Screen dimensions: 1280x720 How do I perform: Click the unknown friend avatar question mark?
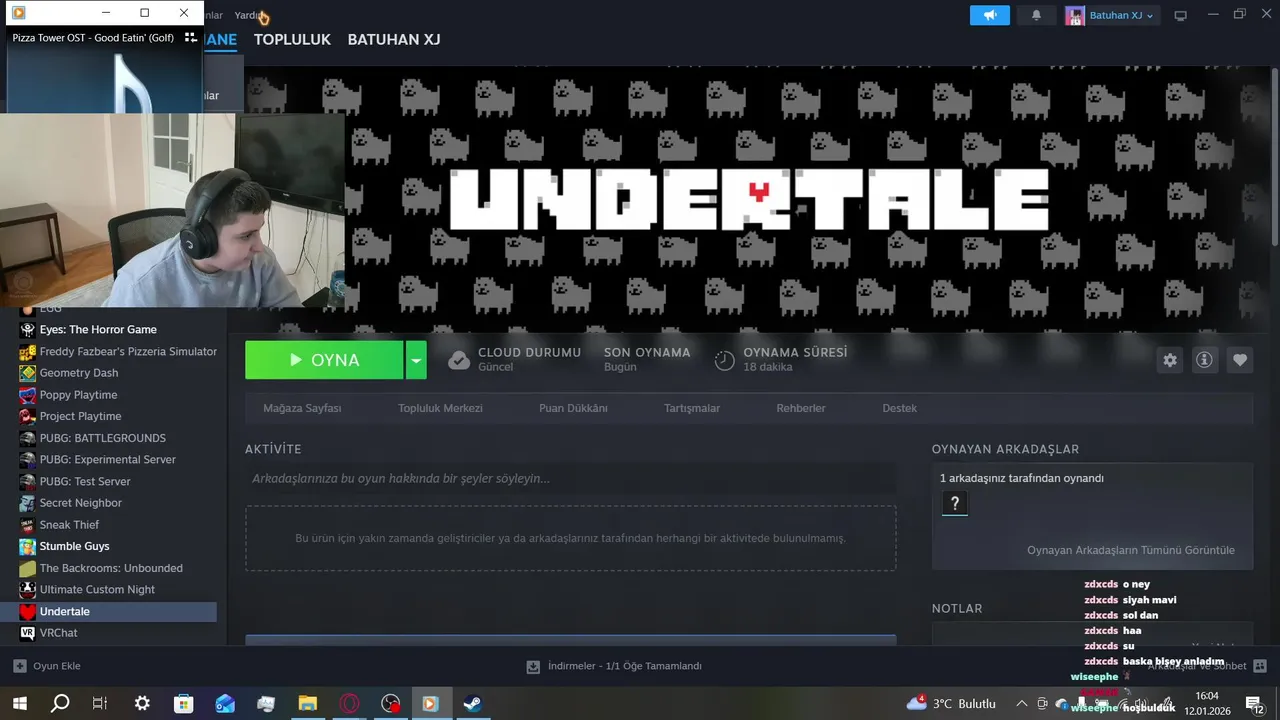pyautogui.click(x=955, y=504)
